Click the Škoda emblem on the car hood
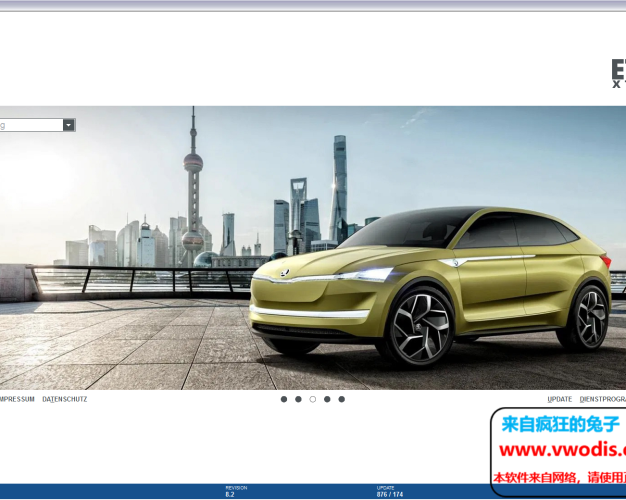Viewport: 626px width, 500px height. click(x=285, y=273)
